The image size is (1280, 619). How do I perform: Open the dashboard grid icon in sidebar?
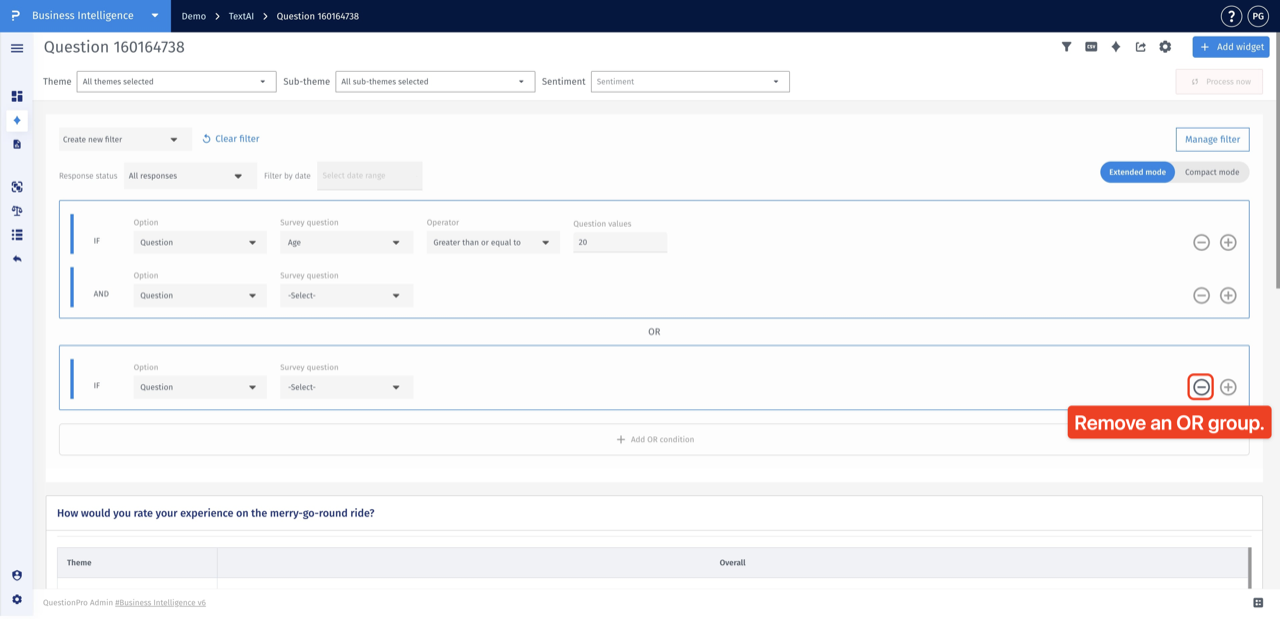[x=17, y=96]
